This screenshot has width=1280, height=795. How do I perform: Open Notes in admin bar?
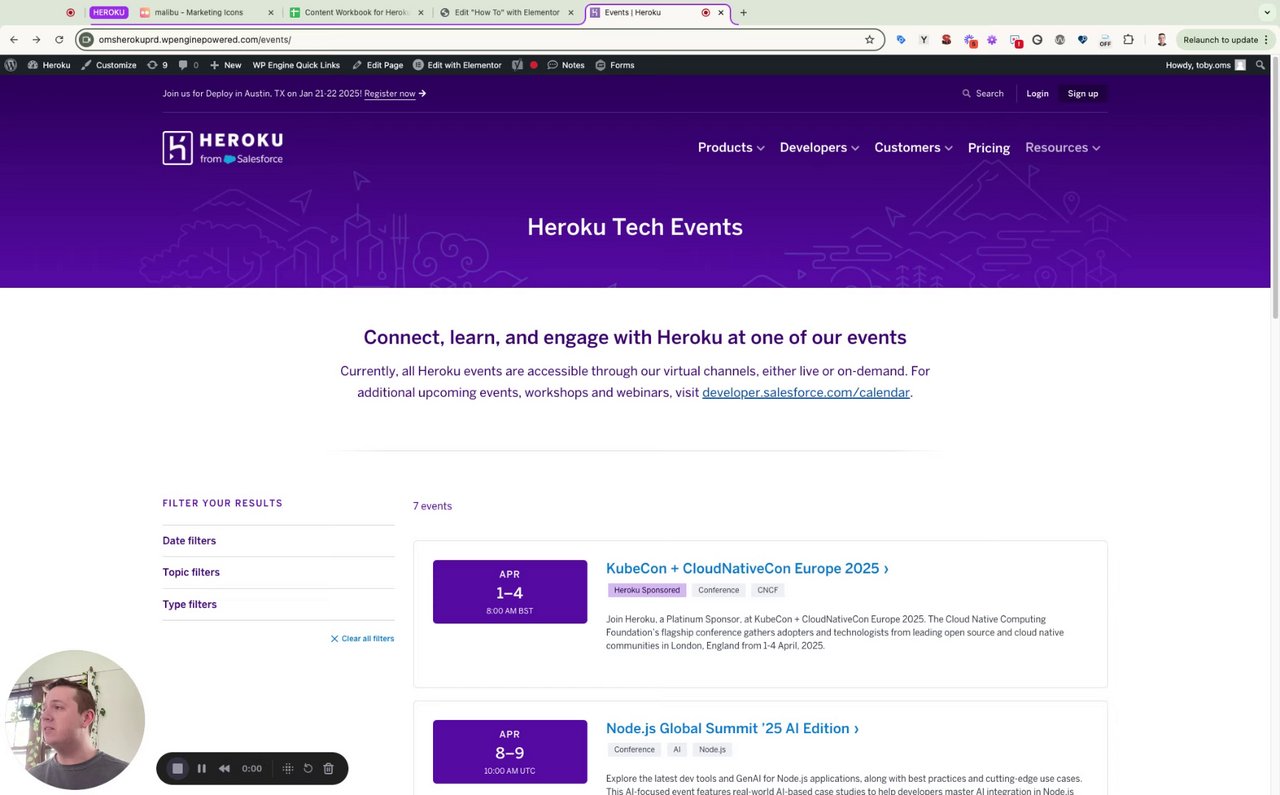(566, 65)
